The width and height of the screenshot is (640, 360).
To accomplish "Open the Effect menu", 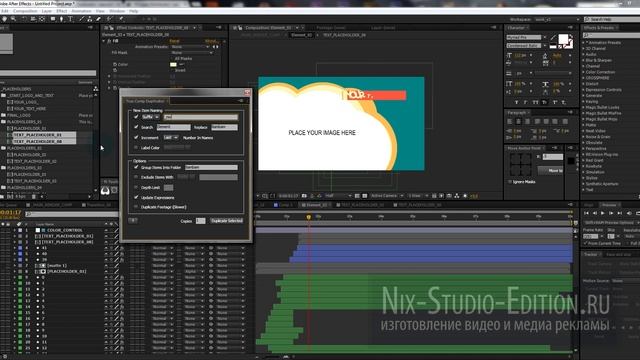I will pos(62,11).
